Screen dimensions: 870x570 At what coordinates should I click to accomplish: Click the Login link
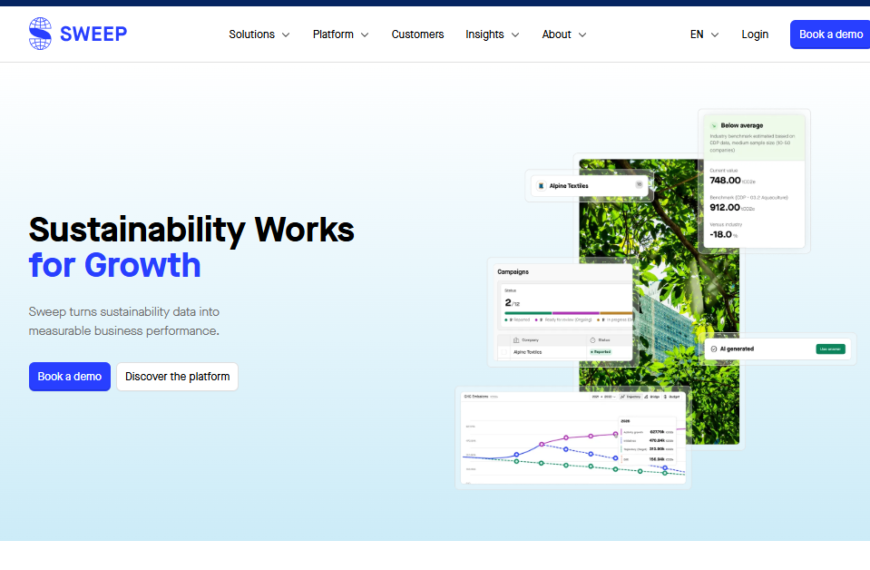coord(755,34)
